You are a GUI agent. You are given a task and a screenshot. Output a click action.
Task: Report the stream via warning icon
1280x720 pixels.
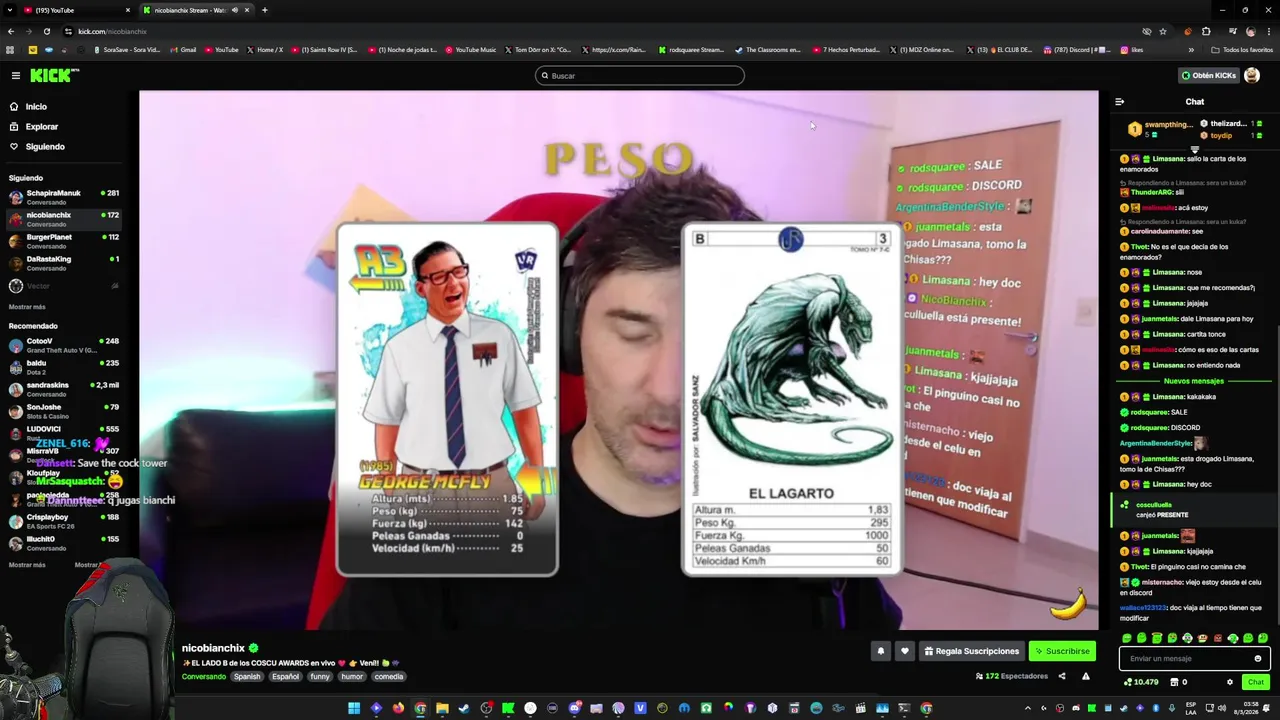click(1085, 676)
